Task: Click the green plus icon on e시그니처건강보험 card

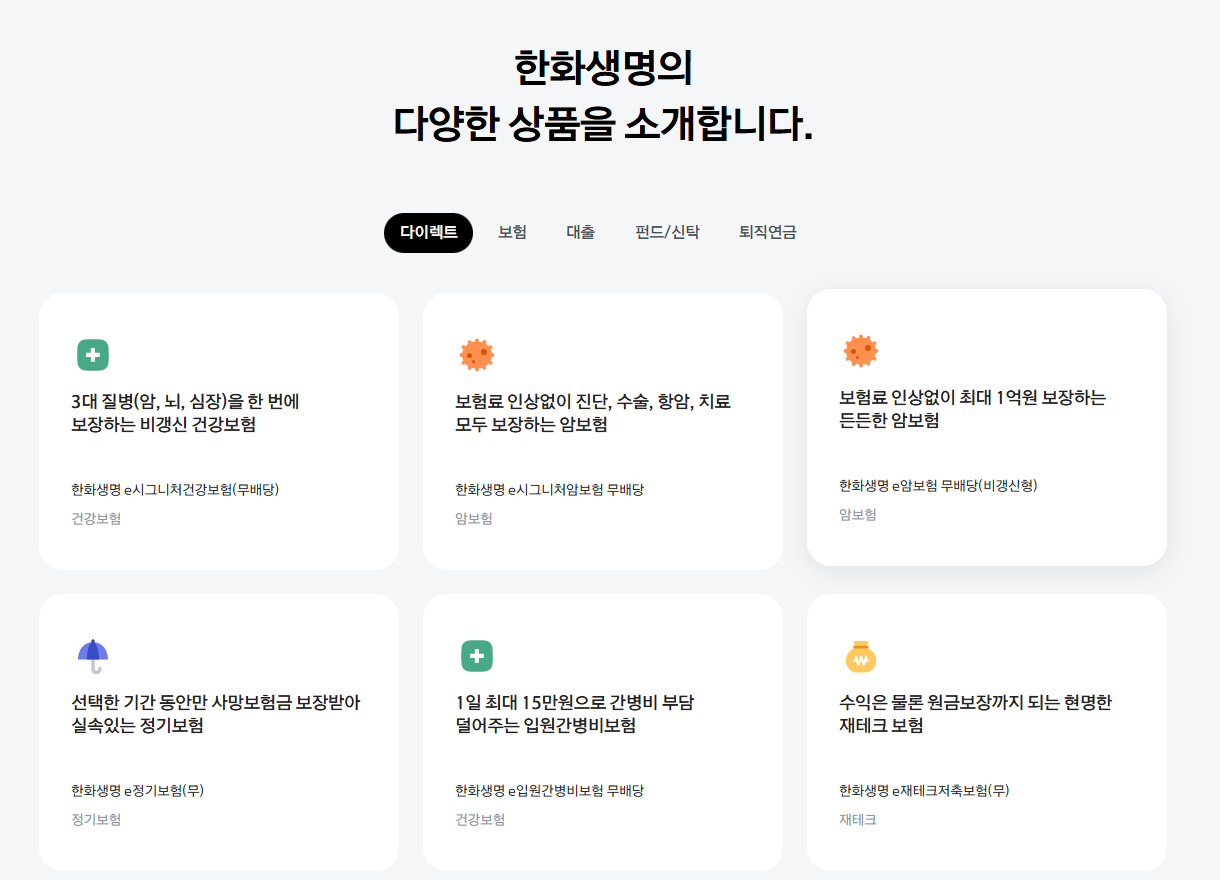Action: pyautogui.click(x=93, y=355)
